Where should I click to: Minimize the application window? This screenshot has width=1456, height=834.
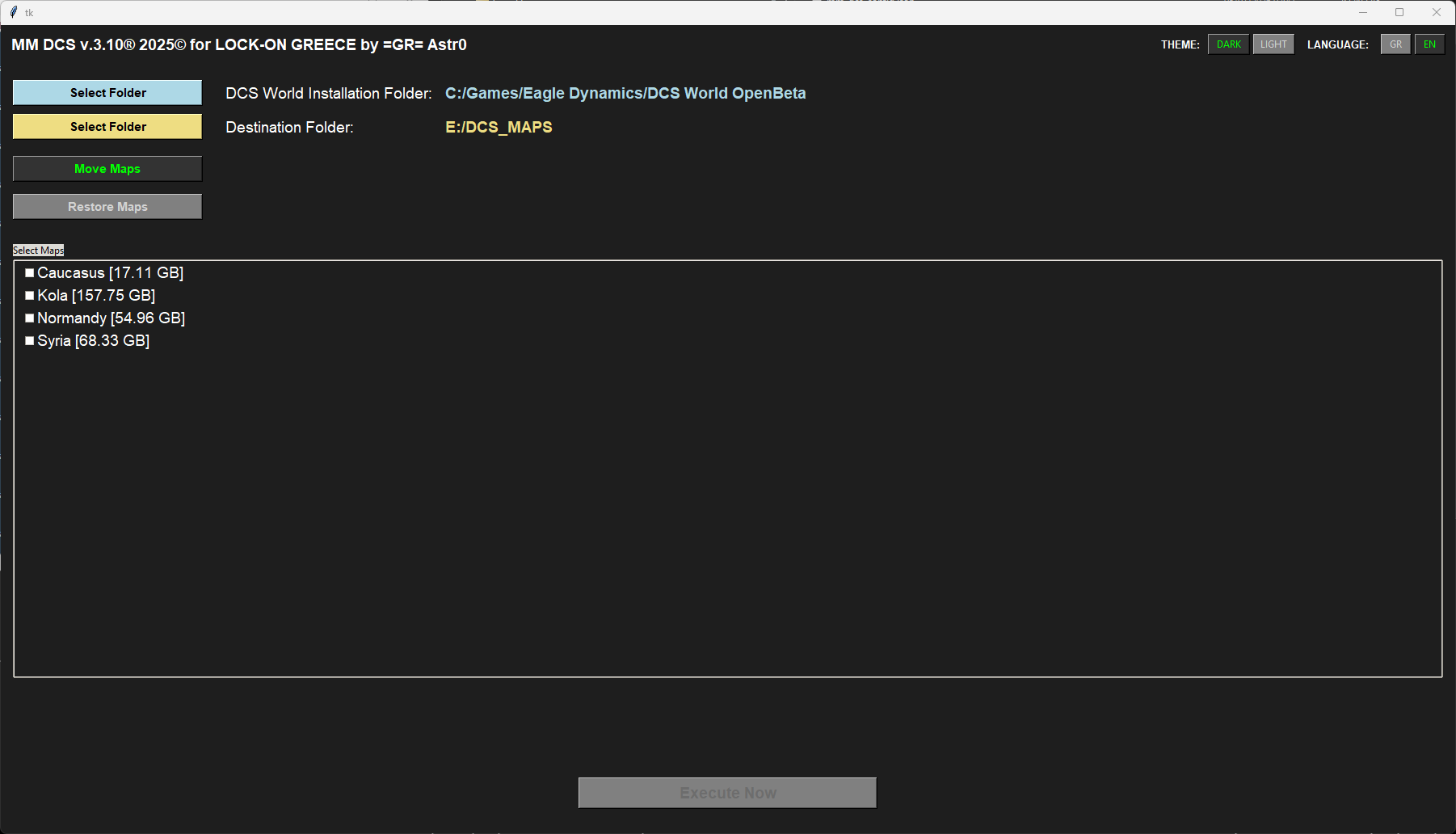tap(1363, 12)
